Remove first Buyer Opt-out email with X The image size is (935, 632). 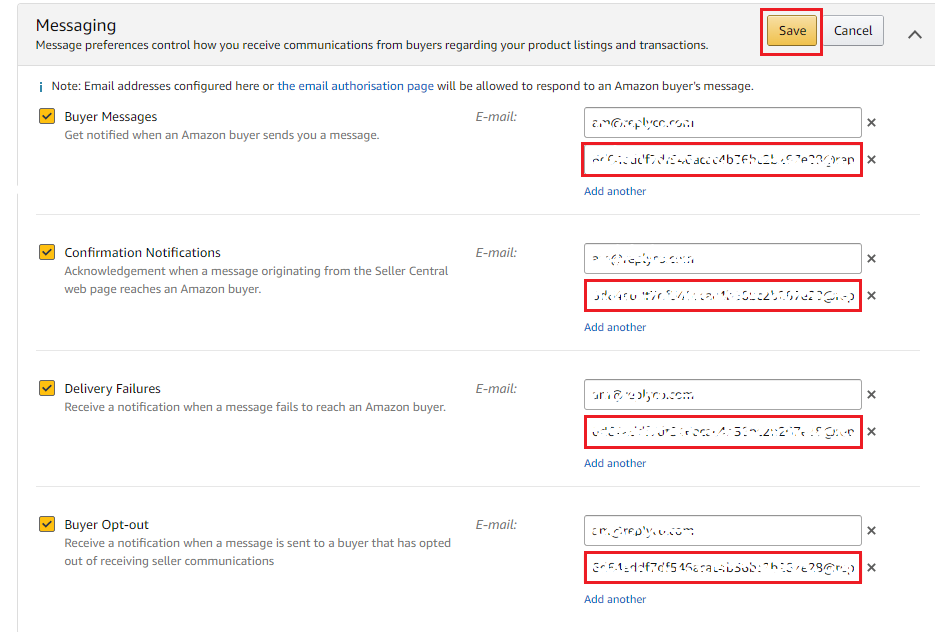(871, 531)
